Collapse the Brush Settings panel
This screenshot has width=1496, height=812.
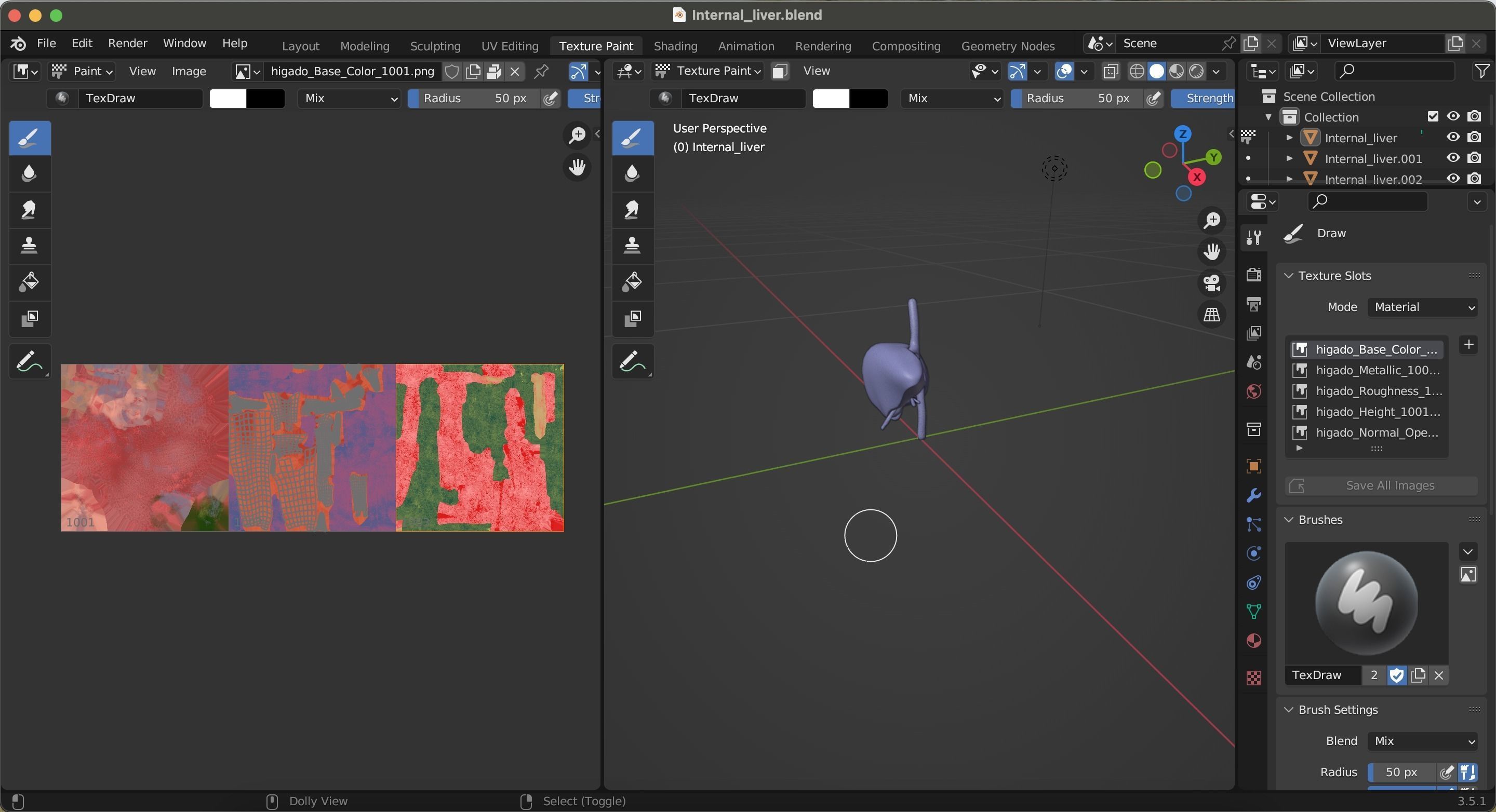(x=1289, y=710)
